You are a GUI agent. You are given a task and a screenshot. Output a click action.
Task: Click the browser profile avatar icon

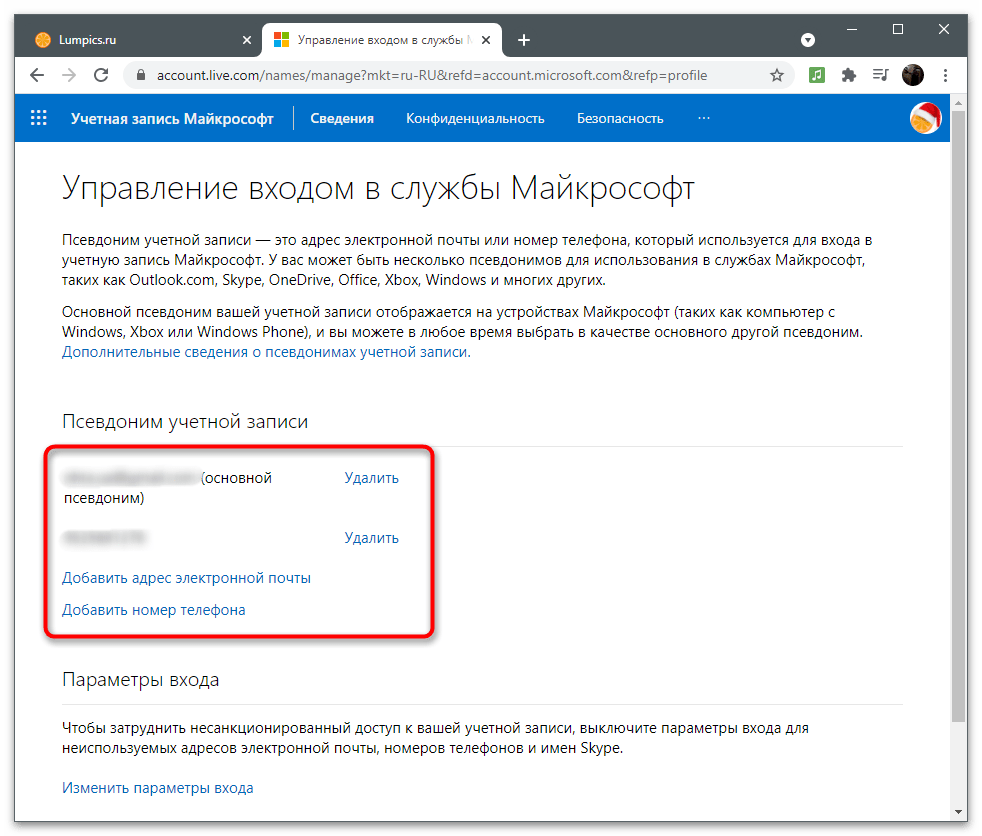(x=912, y=75)
